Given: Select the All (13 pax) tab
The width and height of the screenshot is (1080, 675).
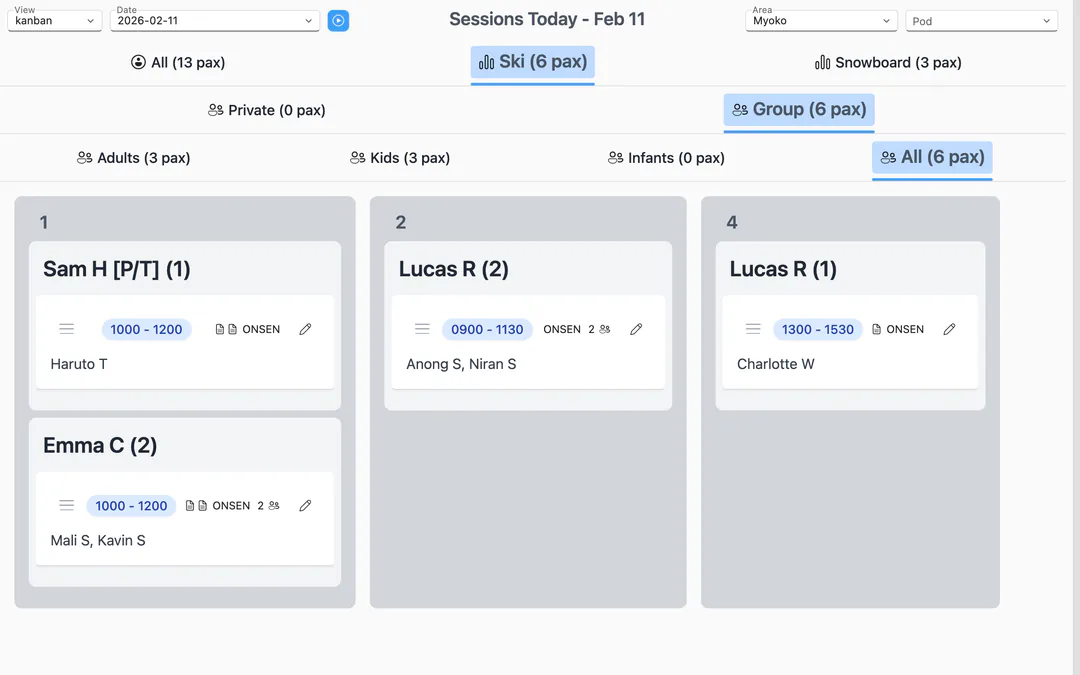Looking at the screenshot, I should [178, 63].
